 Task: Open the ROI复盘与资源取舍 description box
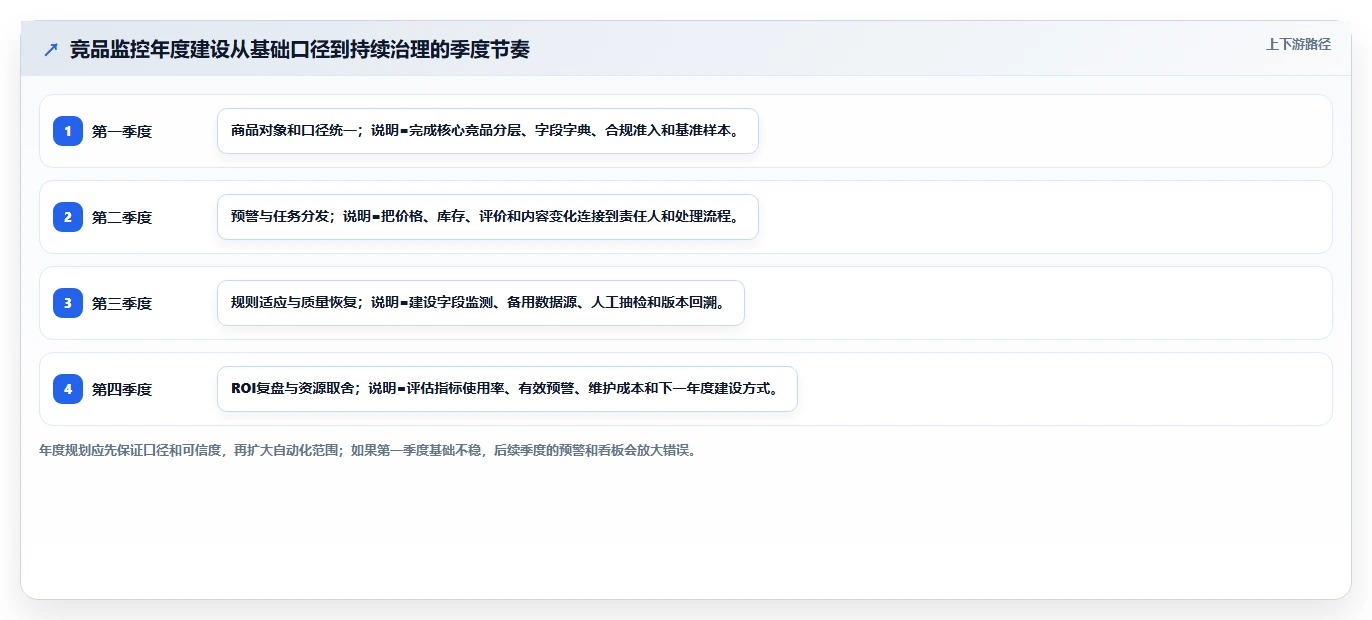coord(507,389)
